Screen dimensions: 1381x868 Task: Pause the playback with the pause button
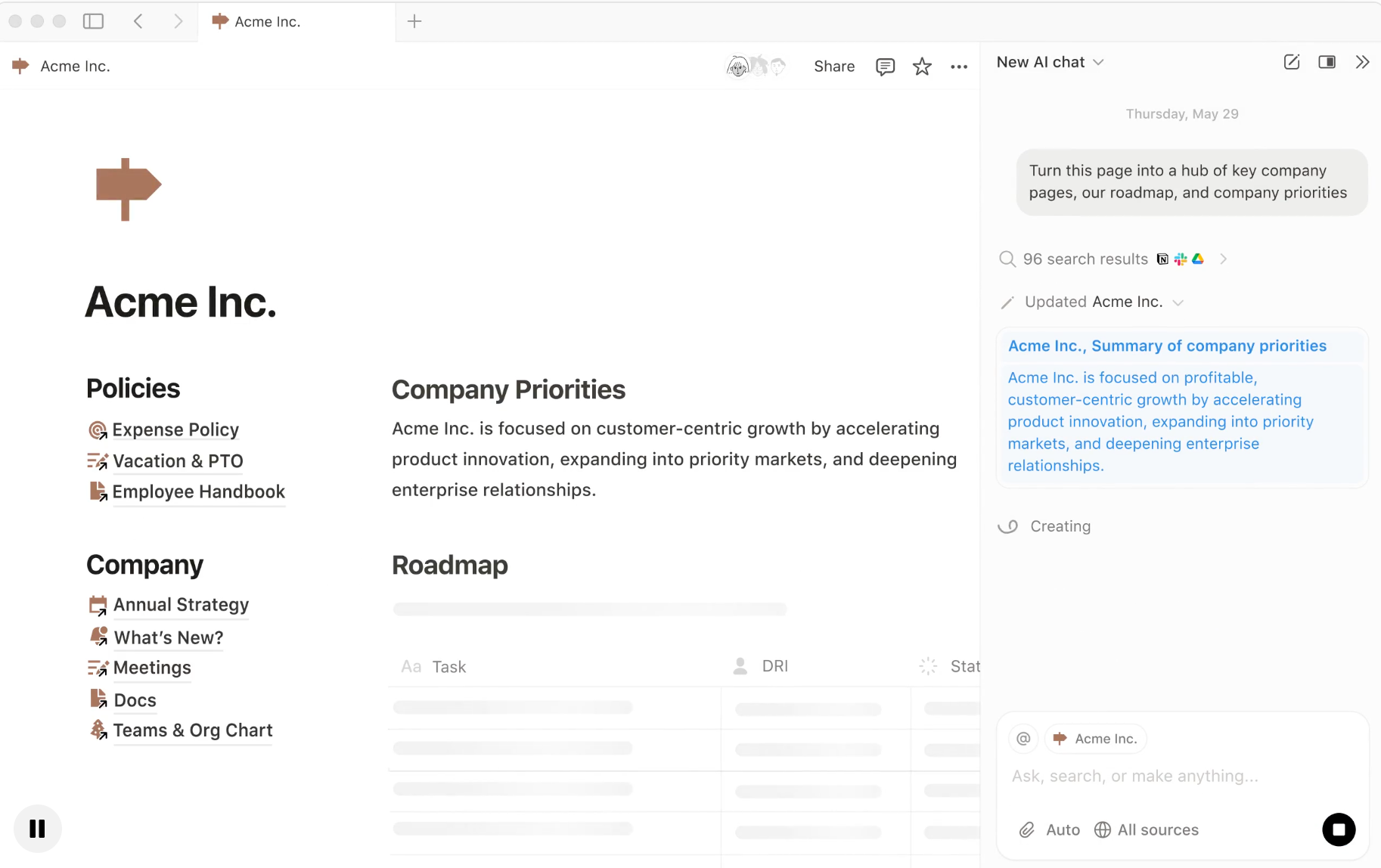37,829
